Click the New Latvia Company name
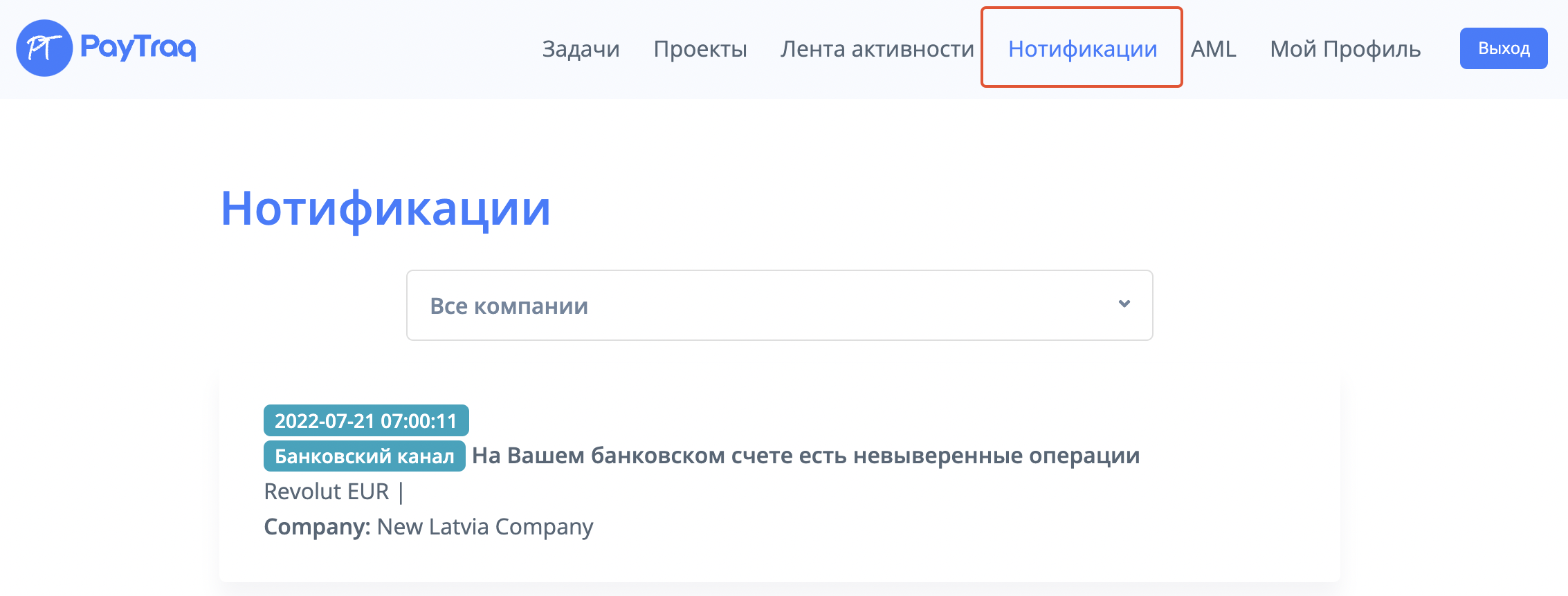The image size is (1568, 596). click(x=485, y=527)
